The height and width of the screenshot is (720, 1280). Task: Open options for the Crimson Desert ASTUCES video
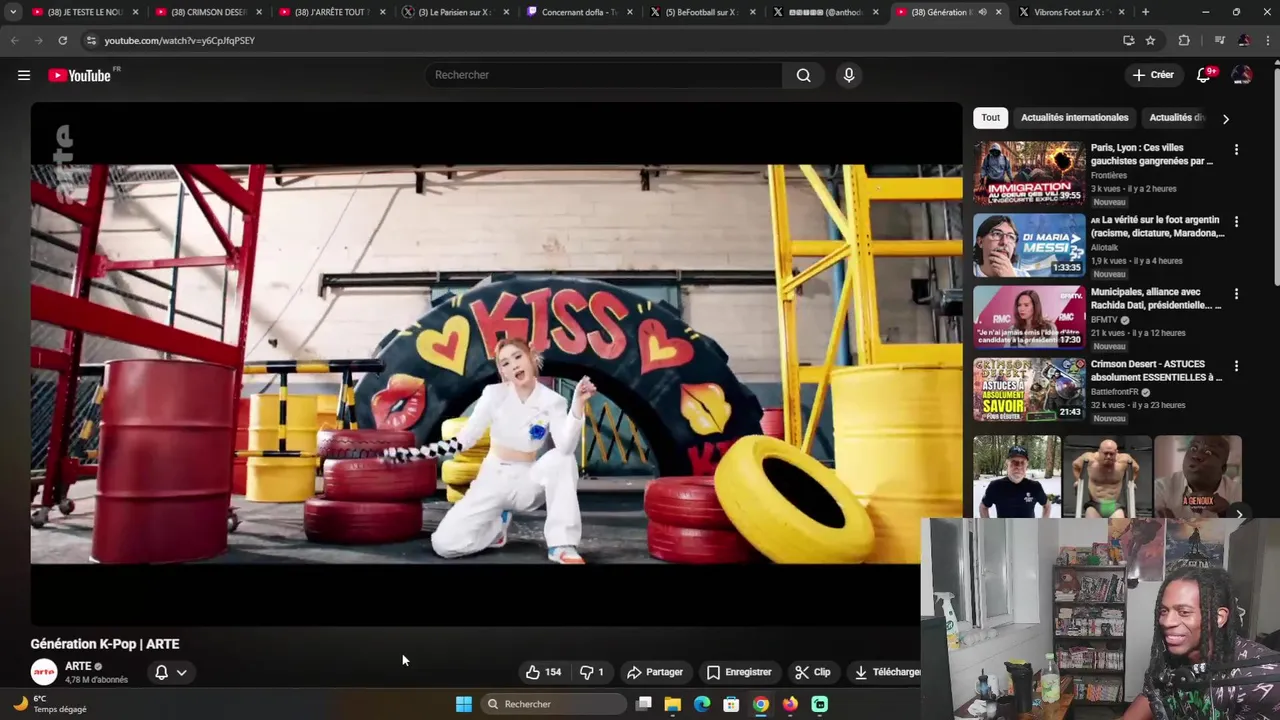1236,366
